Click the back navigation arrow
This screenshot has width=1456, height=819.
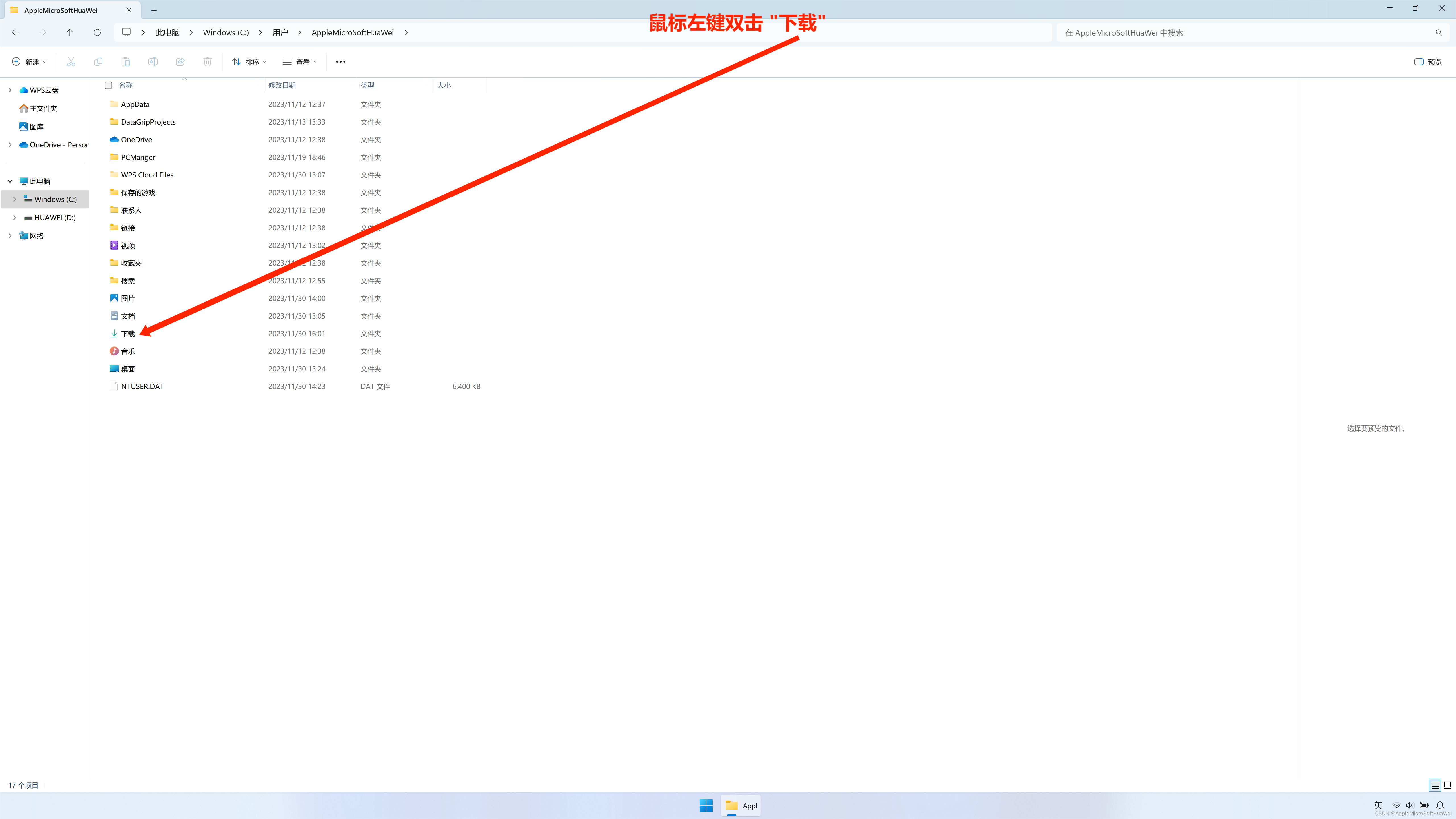(x=15, y=32)
